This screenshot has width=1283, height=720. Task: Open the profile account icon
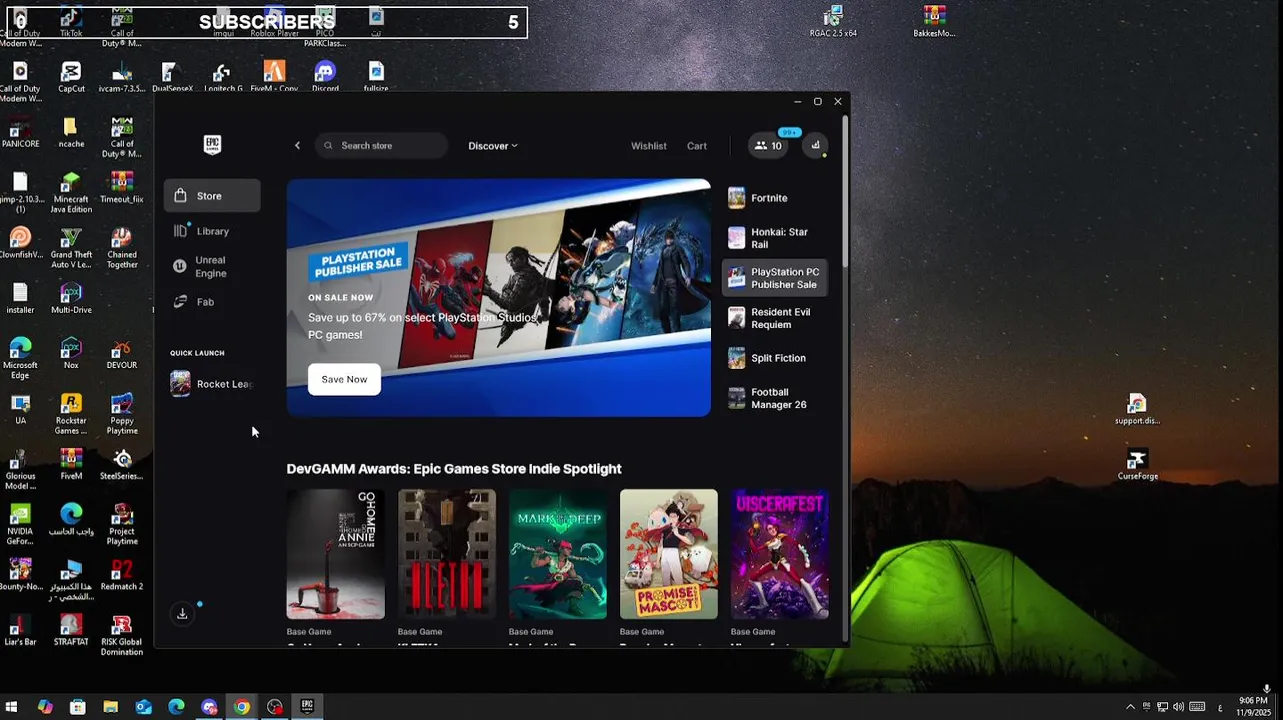tap(815, 146)
